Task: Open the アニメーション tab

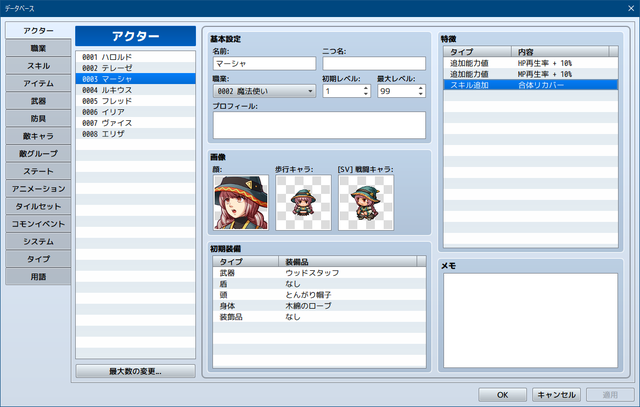Action: [x=38, y=189]
